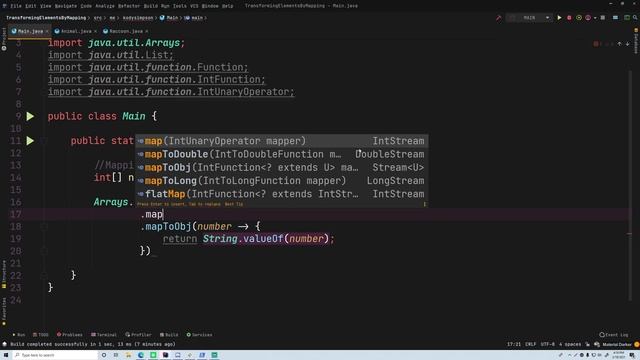
Task: Open the 4 spaces indent selector
Action: pos(570,344)
